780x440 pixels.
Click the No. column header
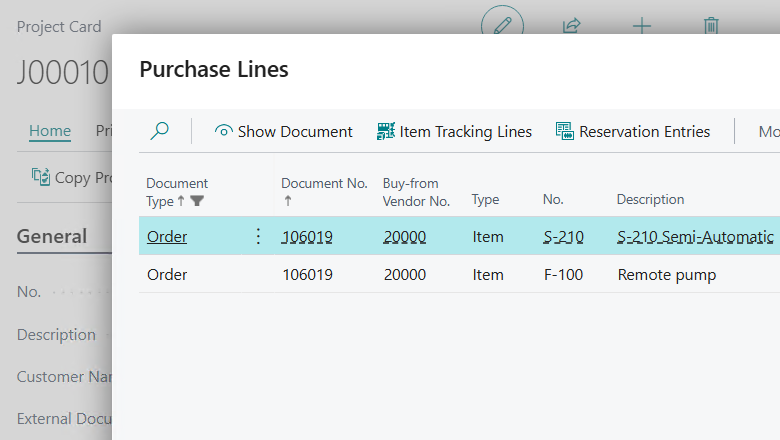point(553,199)
